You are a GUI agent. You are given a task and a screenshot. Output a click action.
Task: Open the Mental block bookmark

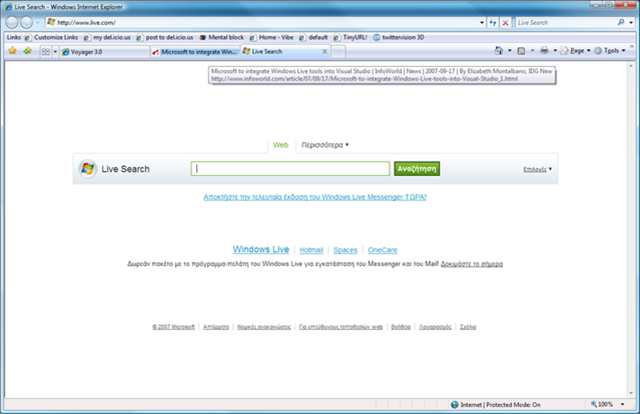pyautogui.click(x=221, y=37)
